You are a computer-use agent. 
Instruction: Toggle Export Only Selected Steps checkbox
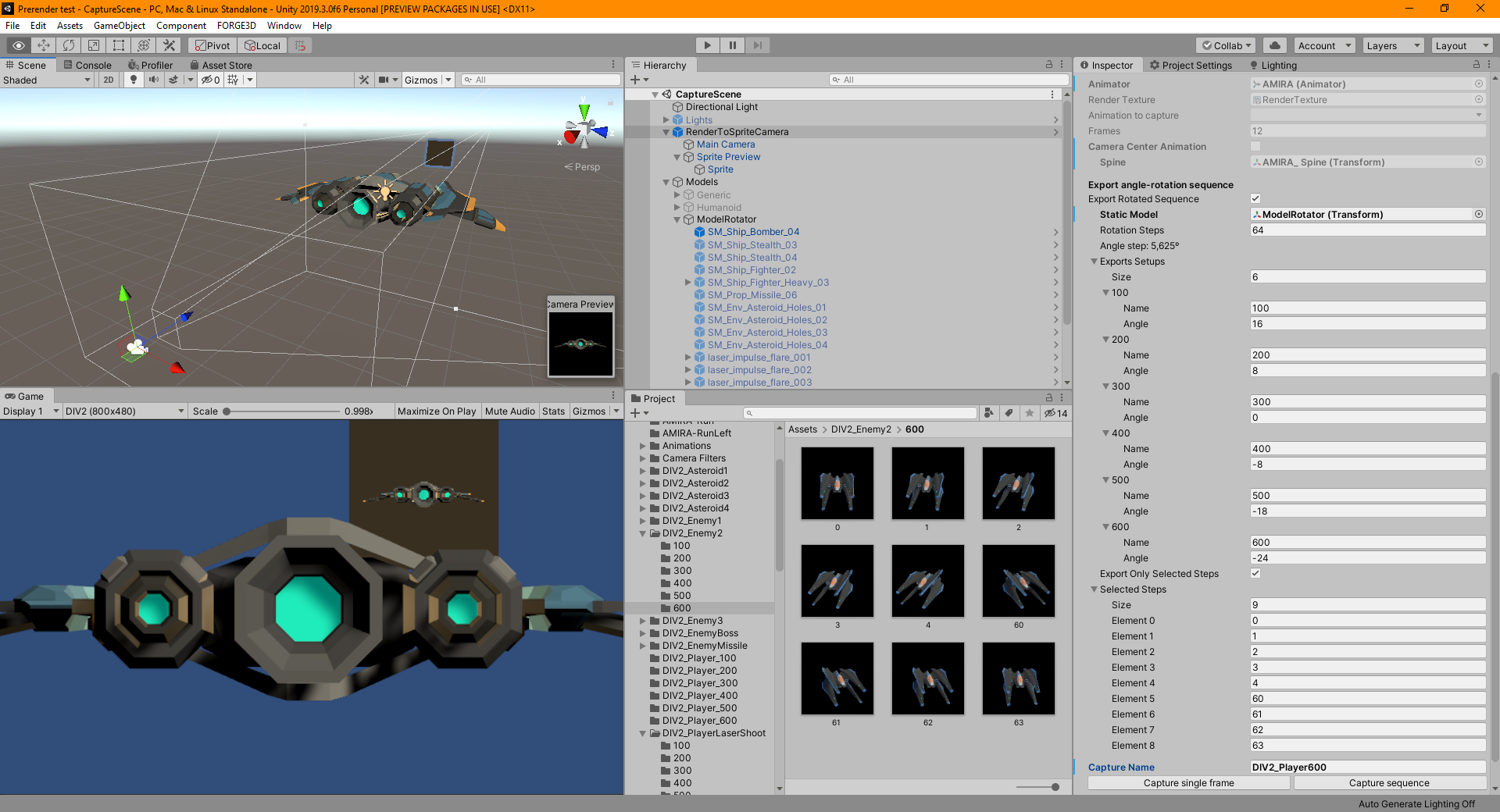coord(1255,573)
